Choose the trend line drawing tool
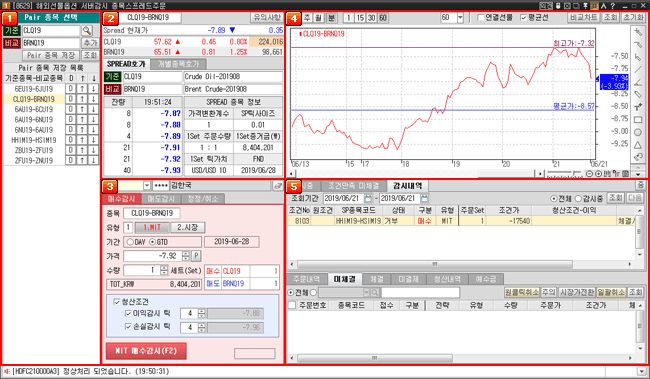The width and height of the screenshot is (650, 379). click(x=638, y=69)
